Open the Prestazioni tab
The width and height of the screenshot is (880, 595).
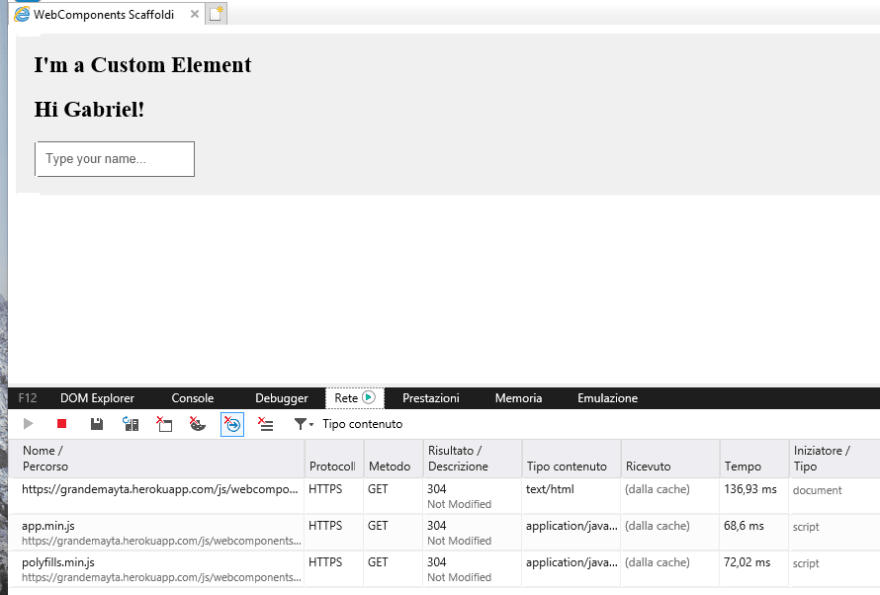point(430,398)
